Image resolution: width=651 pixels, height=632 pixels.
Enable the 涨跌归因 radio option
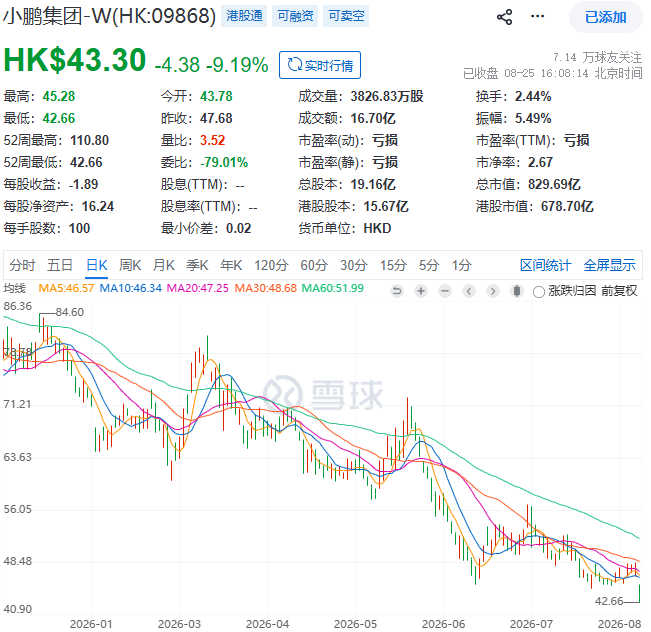pos(538,292)
